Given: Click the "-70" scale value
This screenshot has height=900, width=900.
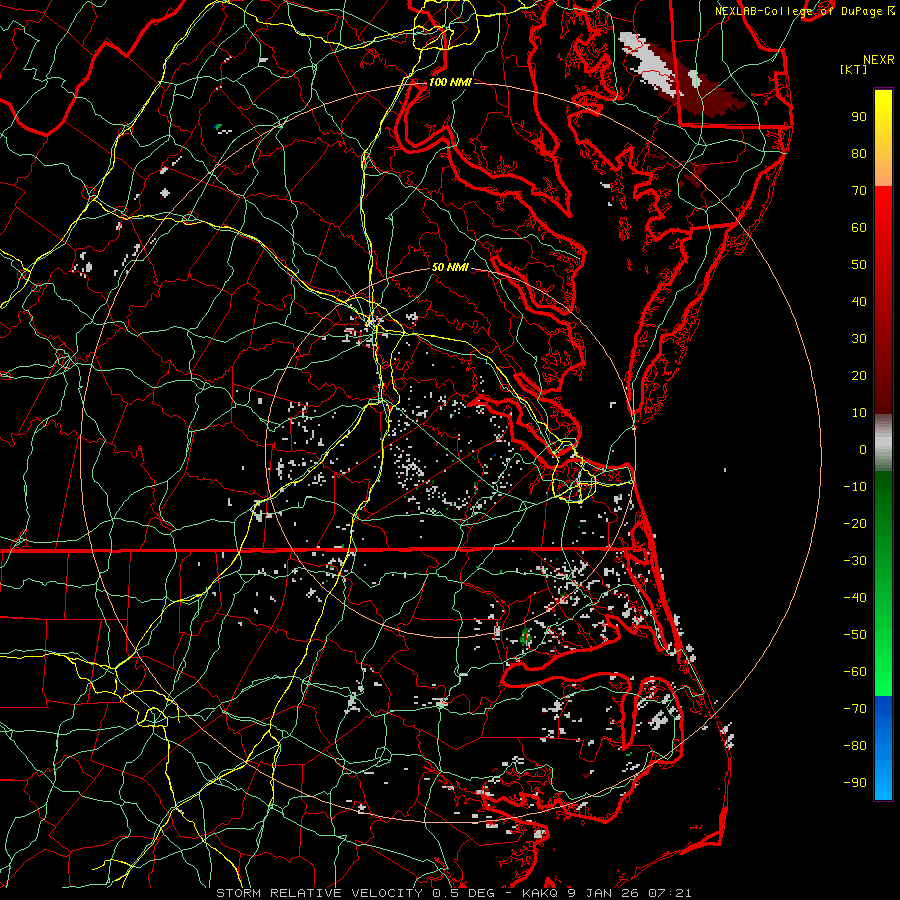Looking at the screenshot, I should tap(855, 709).
